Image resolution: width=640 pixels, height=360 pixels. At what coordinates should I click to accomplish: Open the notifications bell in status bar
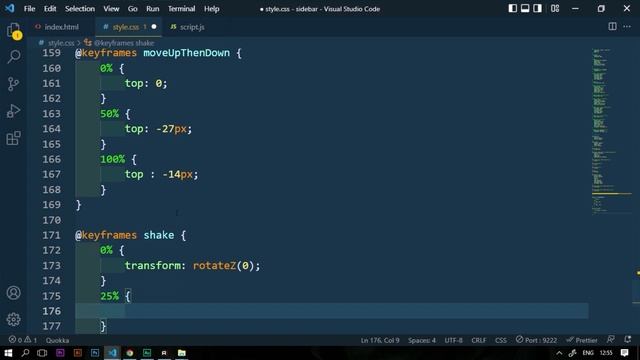pyautogui.click(x=628, y=340)
